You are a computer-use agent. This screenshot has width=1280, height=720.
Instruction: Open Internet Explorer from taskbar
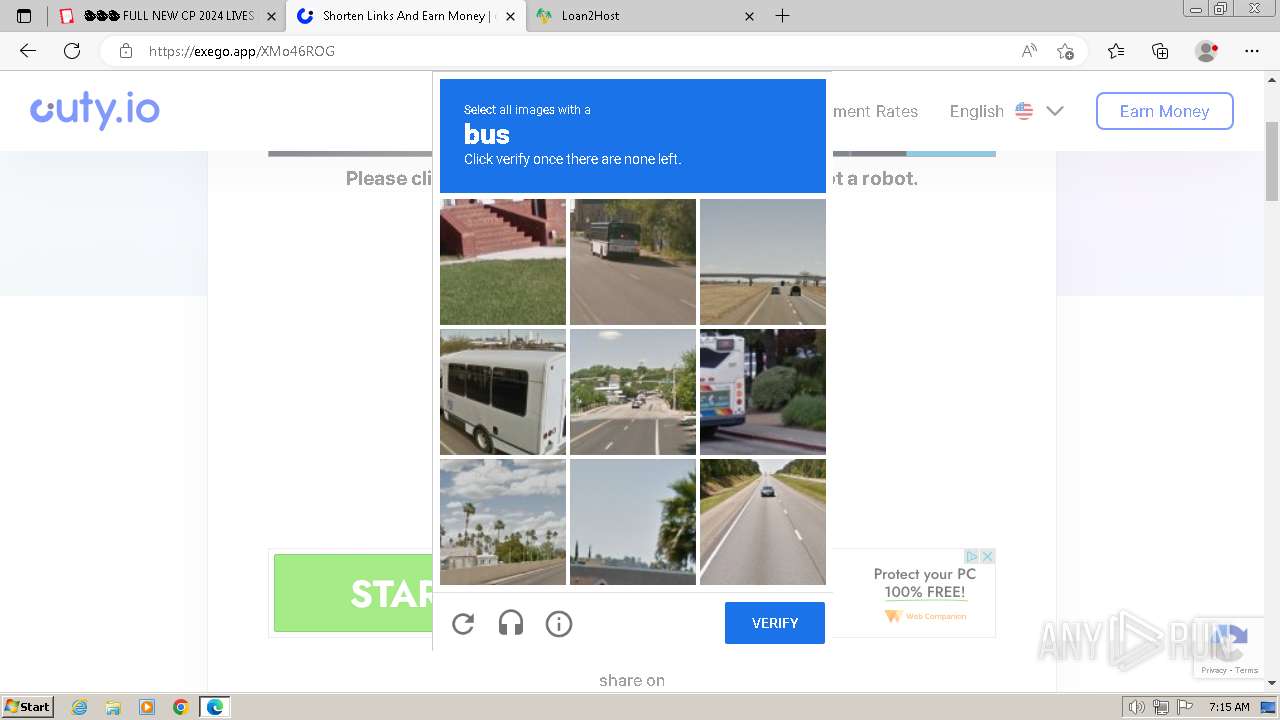pos(79,707)
